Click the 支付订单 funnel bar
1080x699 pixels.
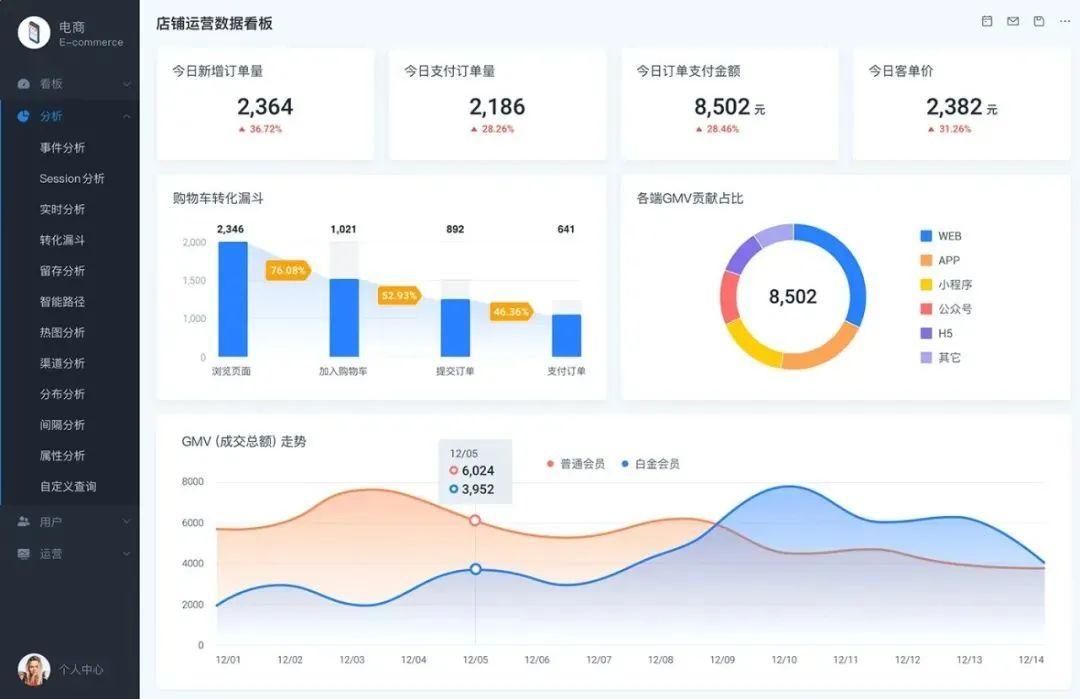567,335
